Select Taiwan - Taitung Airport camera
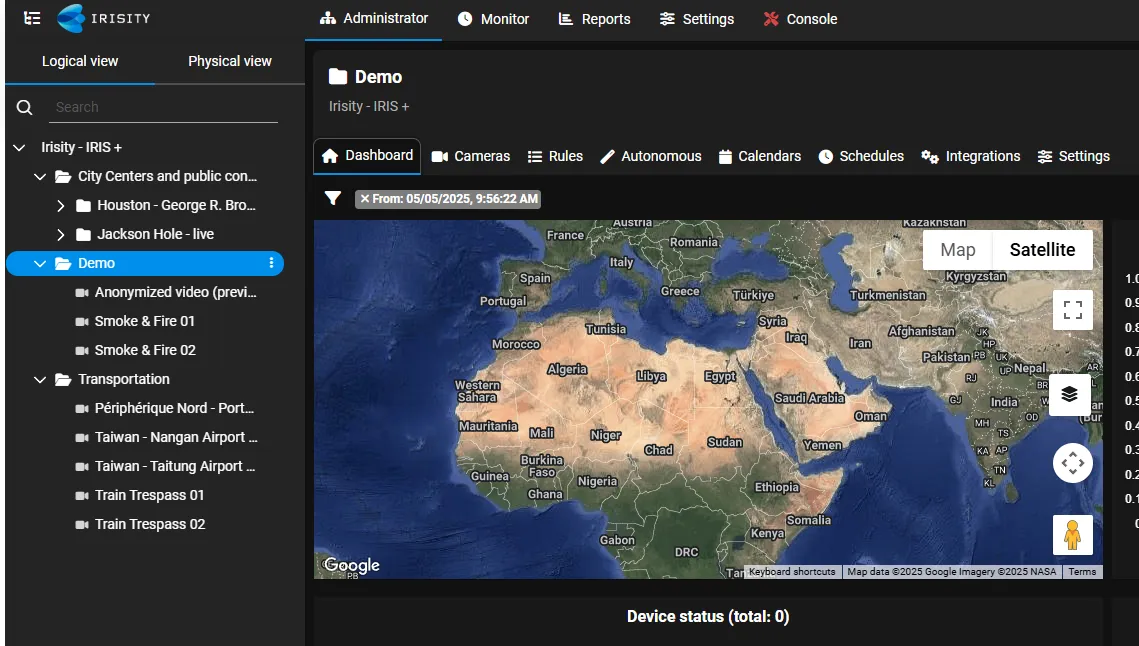This screenshot has height=646, width=1139. click(175, 467)
